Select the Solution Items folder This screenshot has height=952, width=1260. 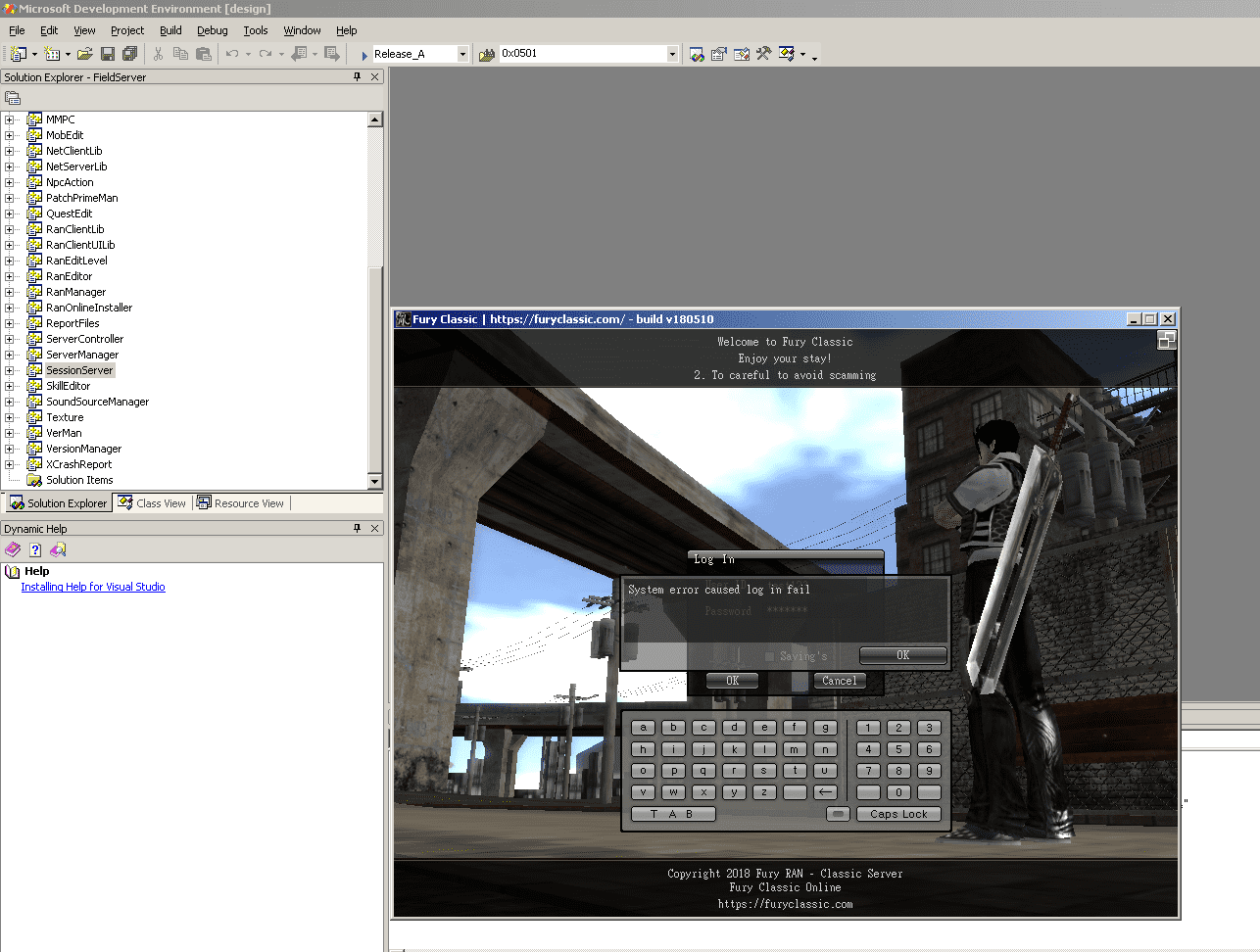click(x=79, y=480)
